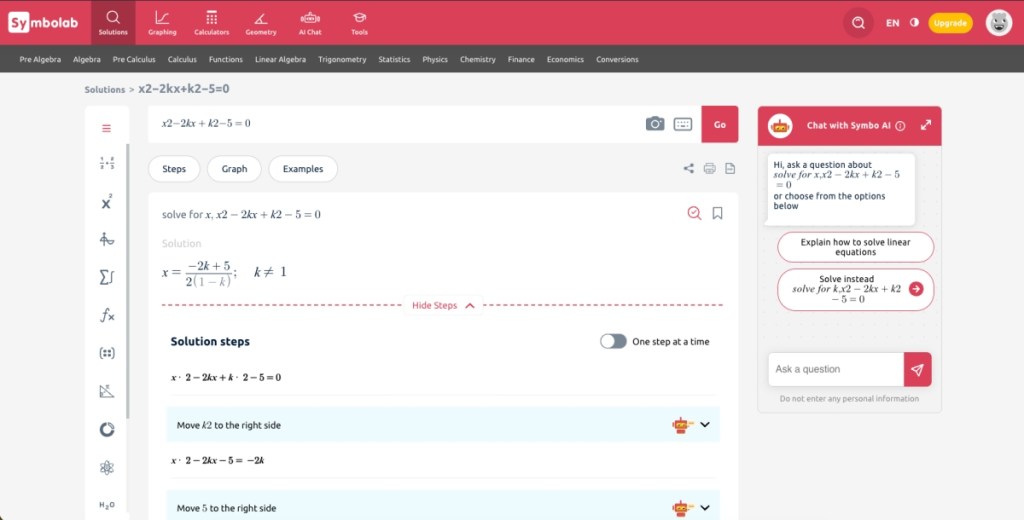1024x520 pixels.
Task: Open the Finance menu
Action: pos(521,59)
